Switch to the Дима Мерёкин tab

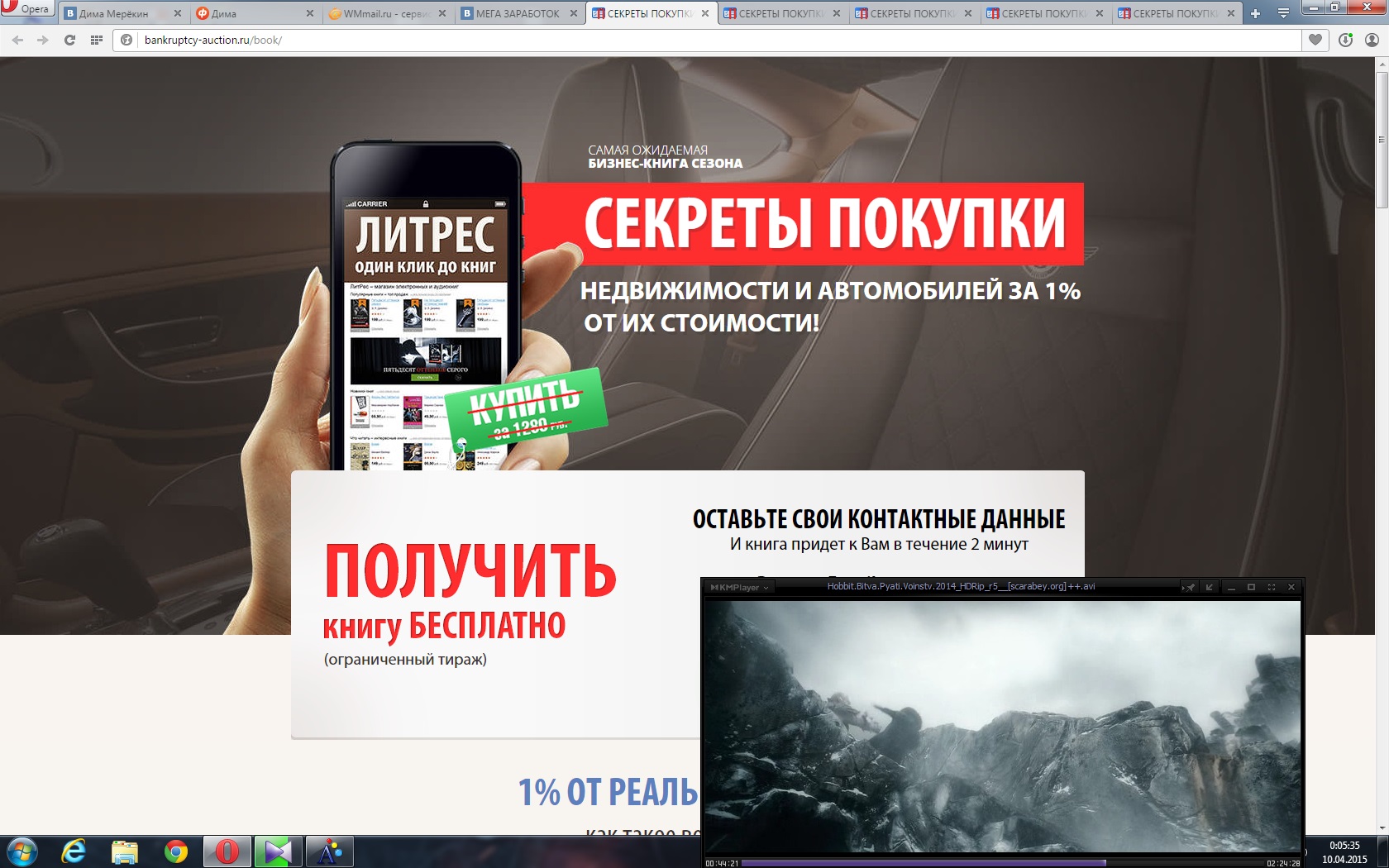[x=122, y=13]
